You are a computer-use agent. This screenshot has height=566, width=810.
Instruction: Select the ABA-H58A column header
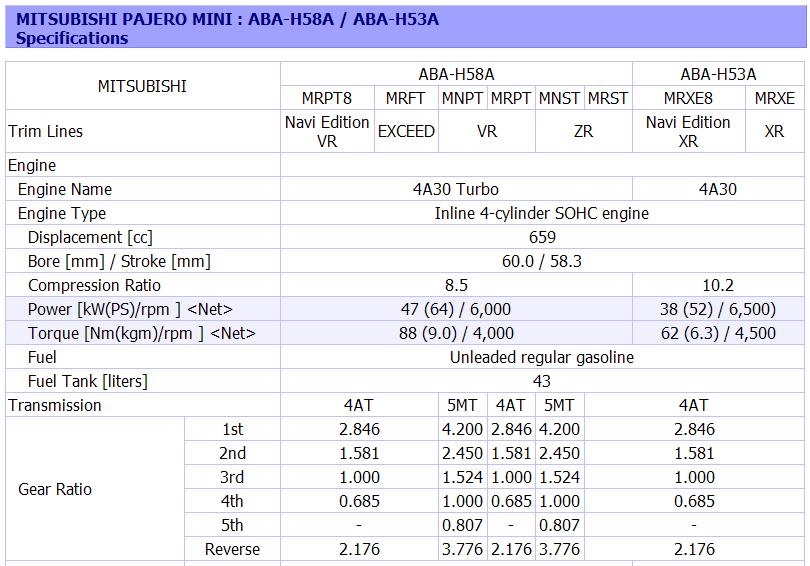456,74
